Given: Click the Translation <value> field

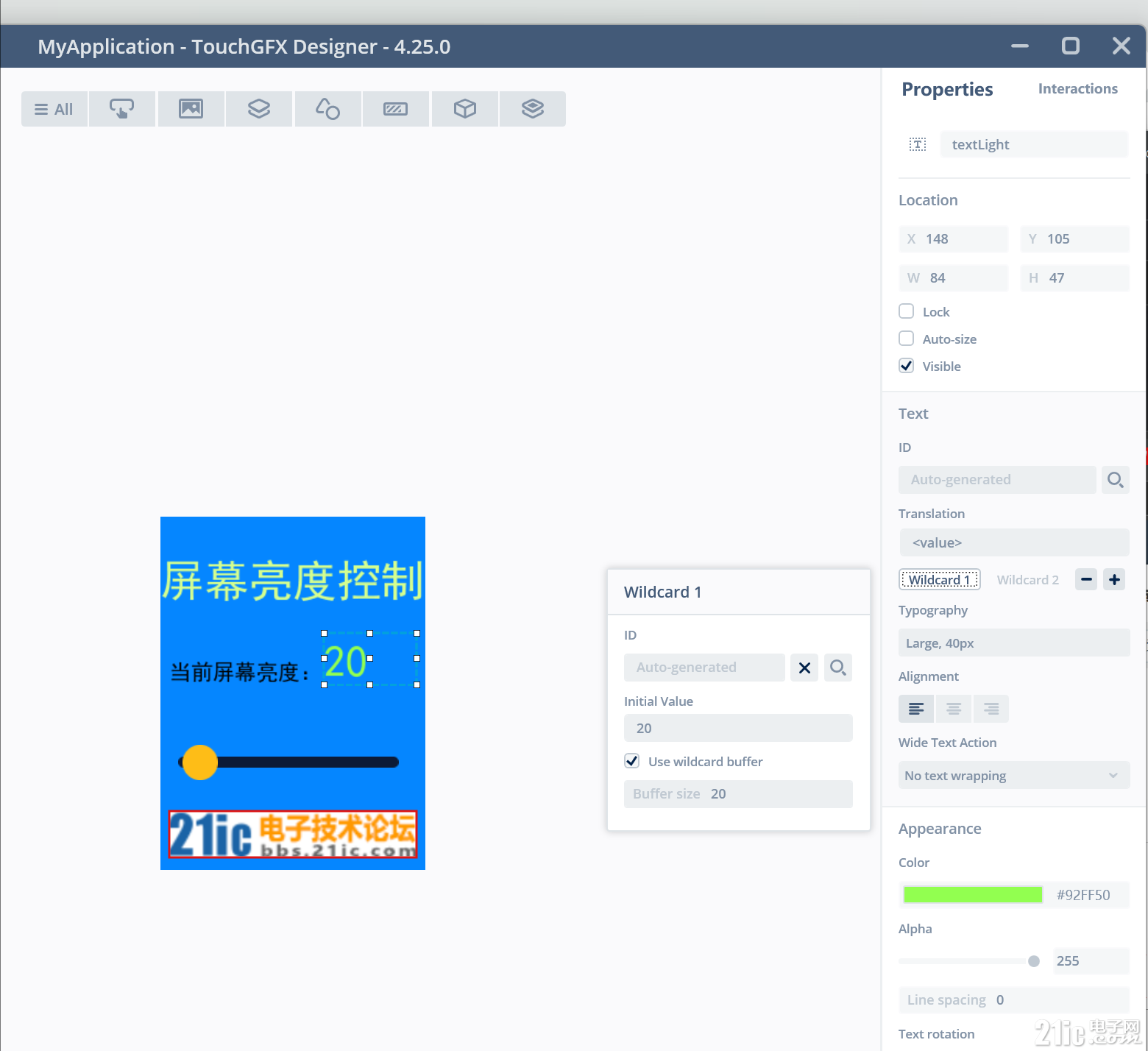Looking at the screenshot, I should [1015, 542].
